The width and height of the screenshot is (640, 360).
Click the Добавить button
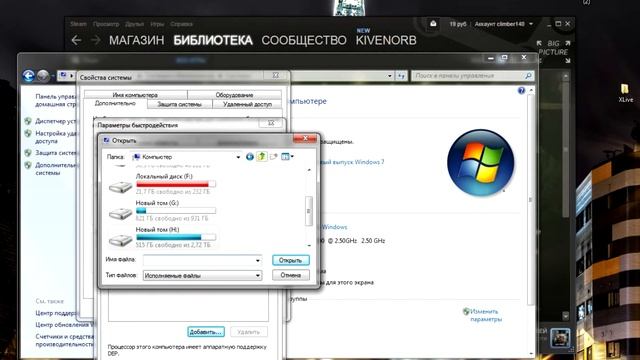(206, 332)
